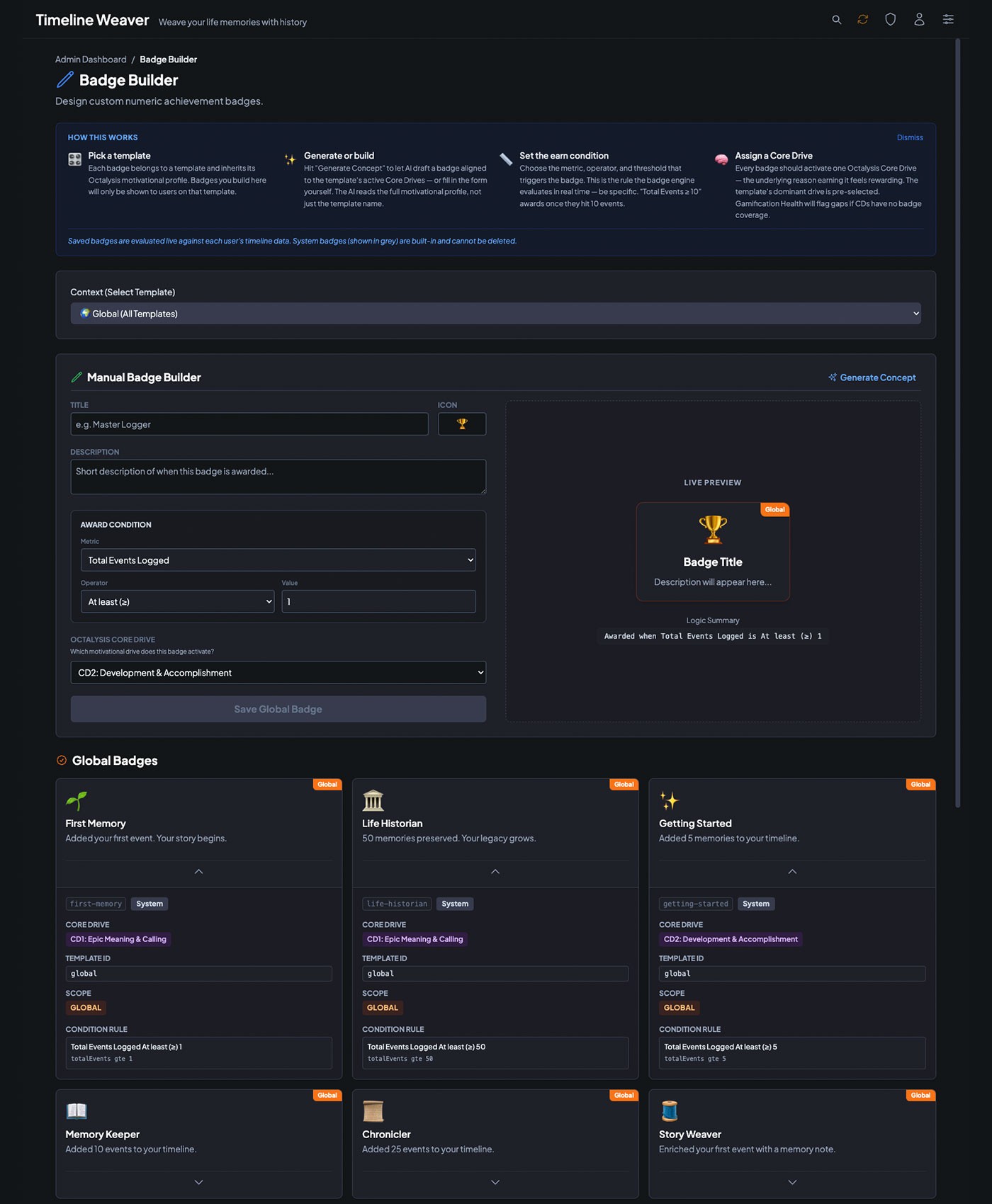This screenshot has height=1204, width=992.
Task: Click the search icon in header
Action: (836, 20)
